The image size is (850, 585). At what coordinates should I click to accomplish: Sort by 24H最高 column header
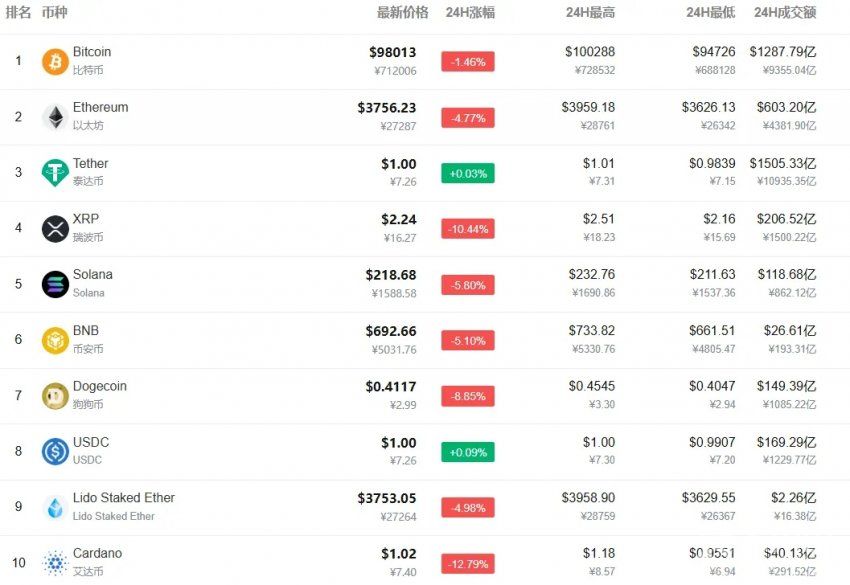point(590,12)
